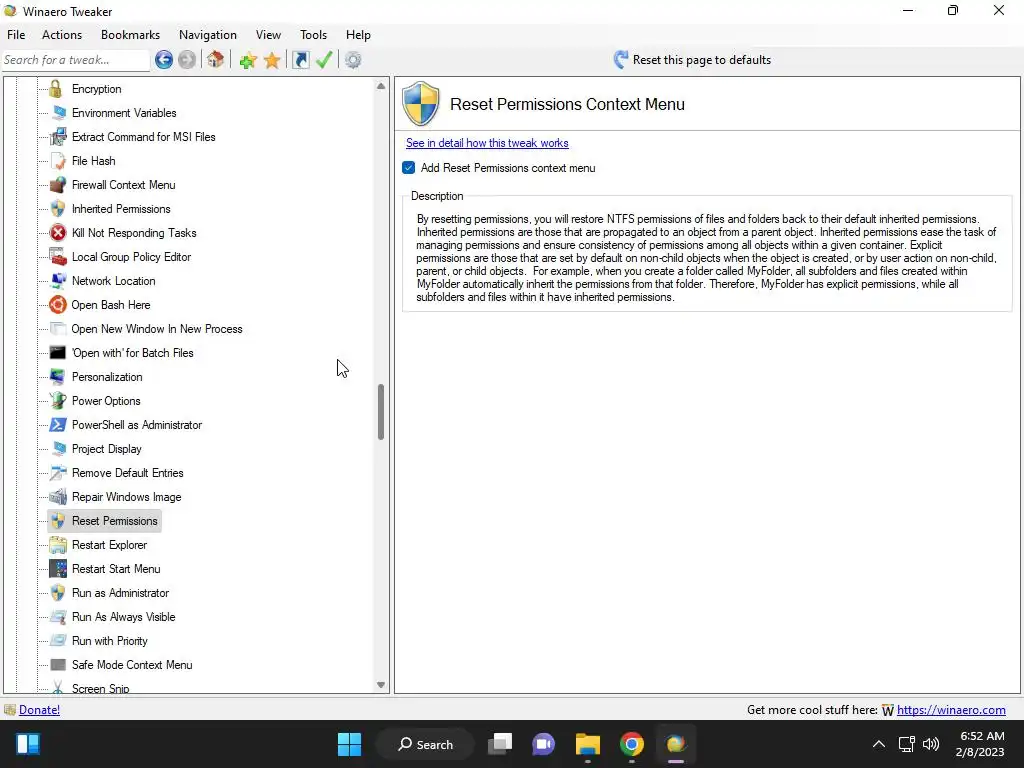Click the tree vertical scrollbar thumb
The height and width of the screenshot is (768, 1024).
click(381, 411)
